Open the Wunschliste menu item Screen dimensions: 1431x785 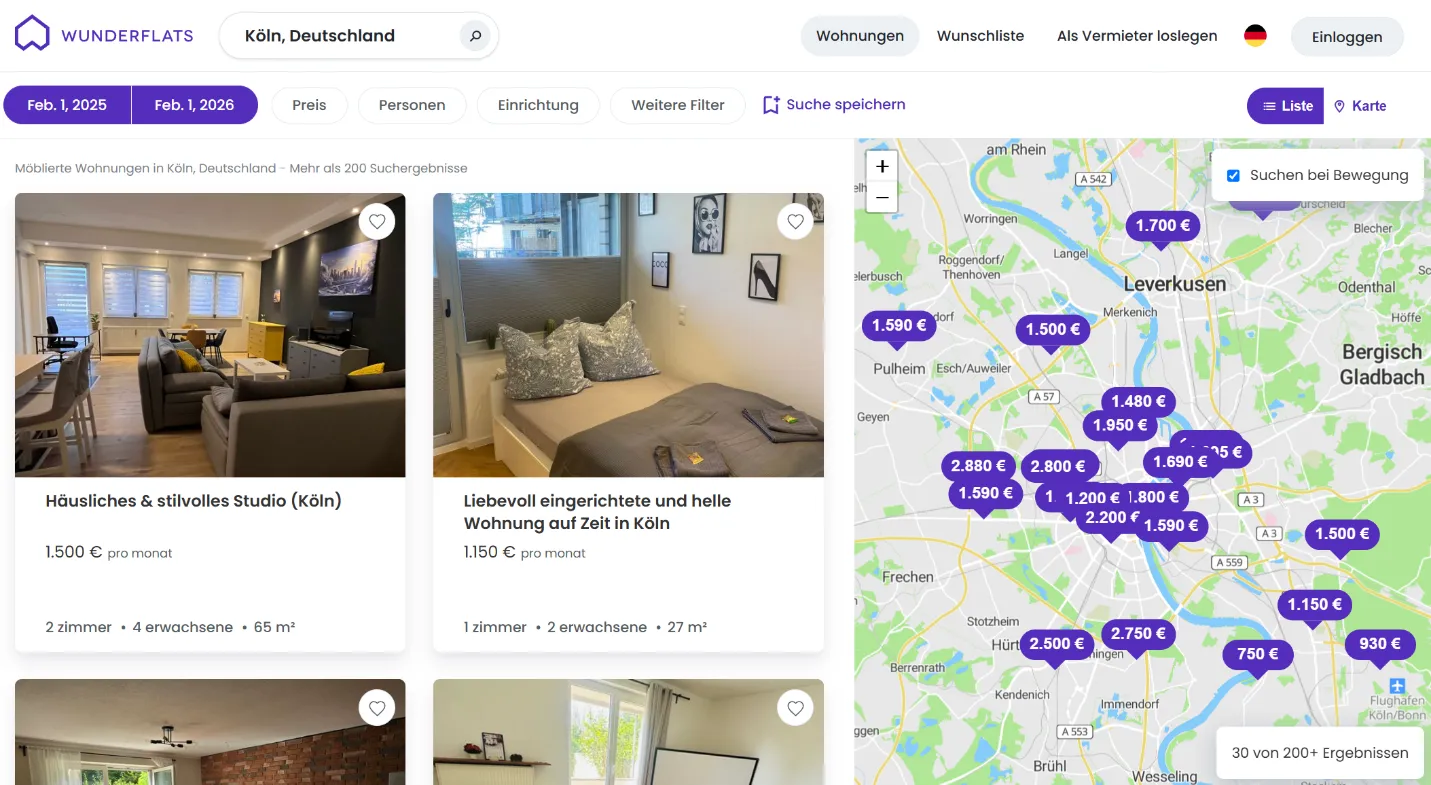pyautogui.click(x=980, y=36)
